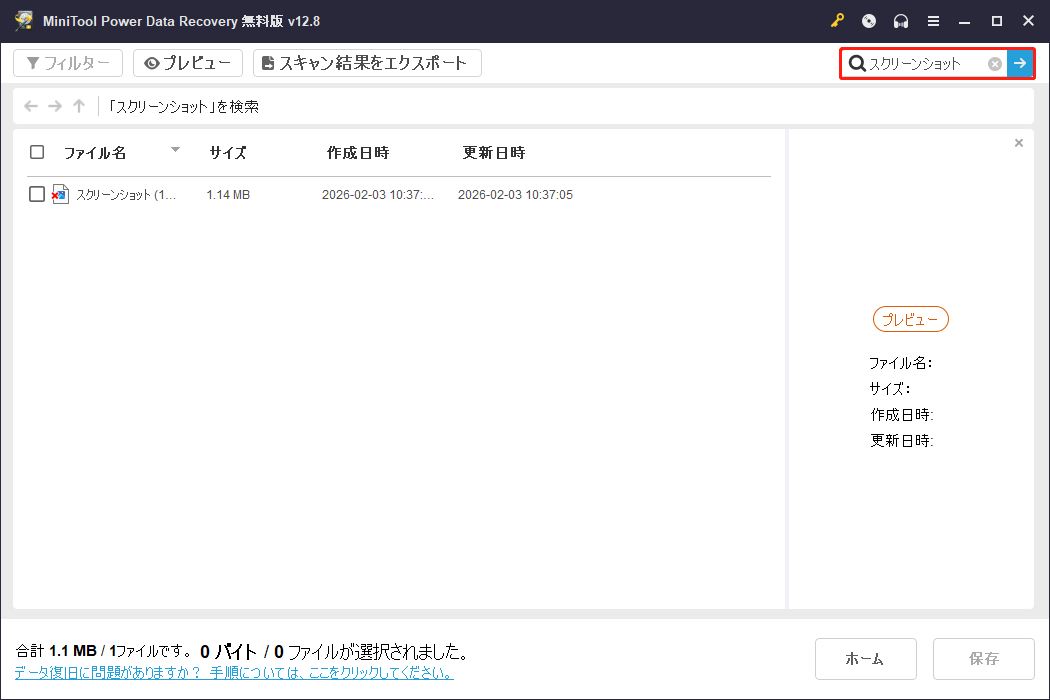Sort by ファイル名 column header
Viewport: 1050px width, 700px height.
click(x=94, y=153)
